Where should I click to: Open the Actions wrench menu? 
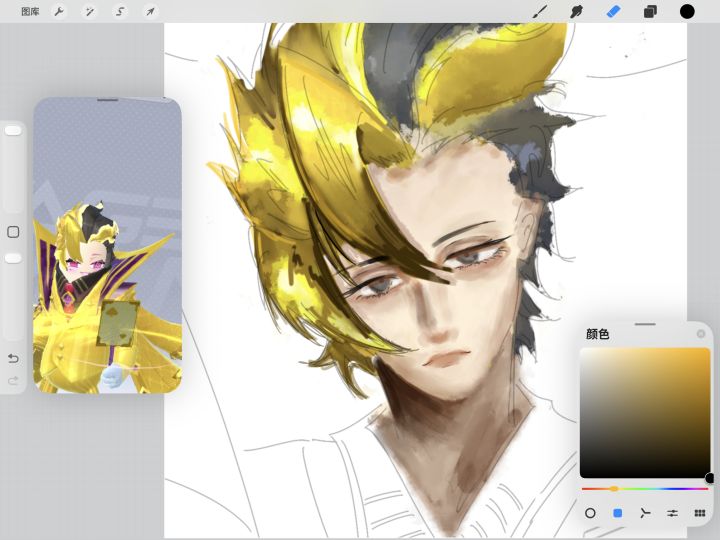pos(59,12)
